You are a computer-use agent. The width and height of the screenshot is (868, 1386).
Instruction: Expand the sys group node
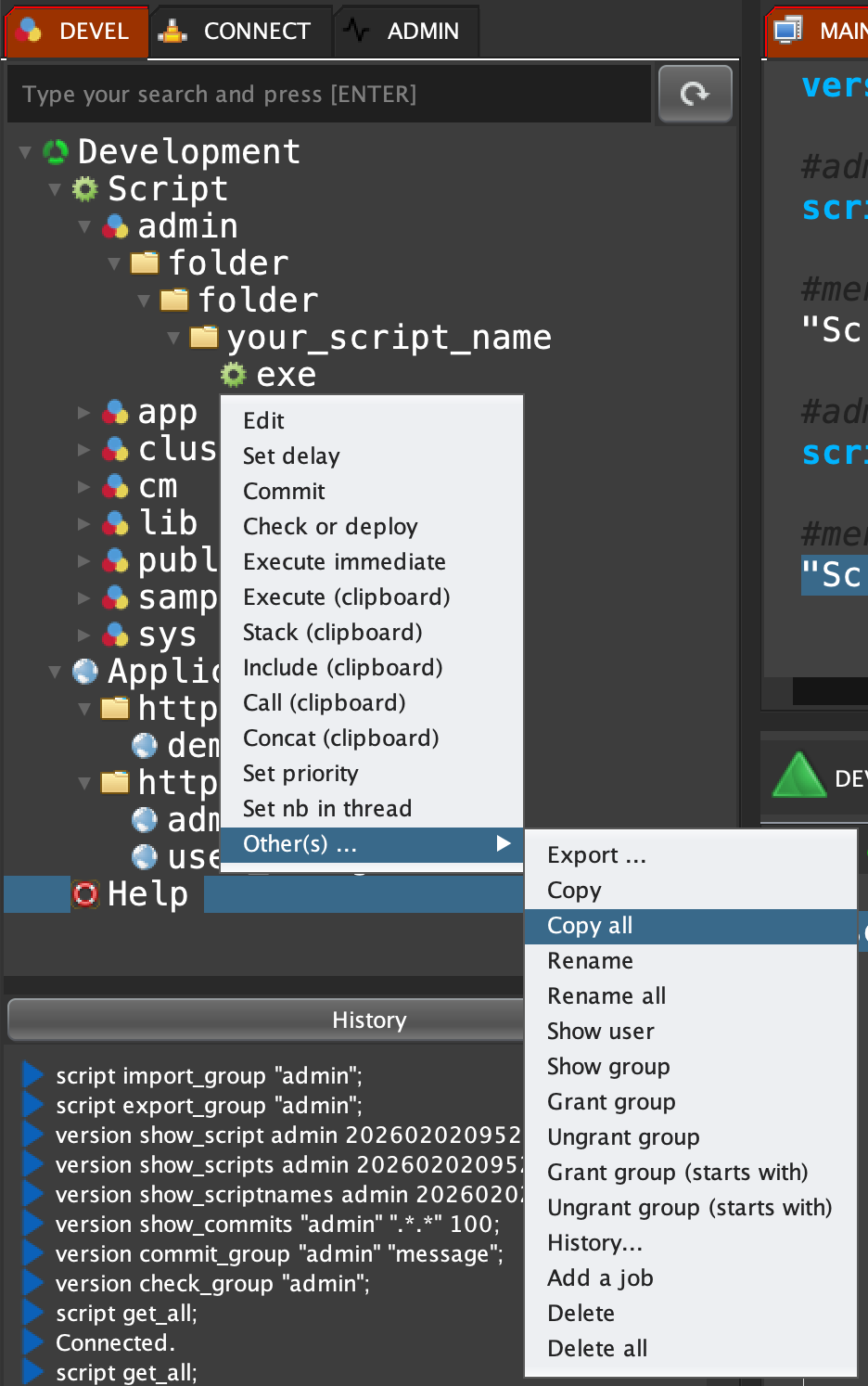pyautogui.click(x=85, y=635)
